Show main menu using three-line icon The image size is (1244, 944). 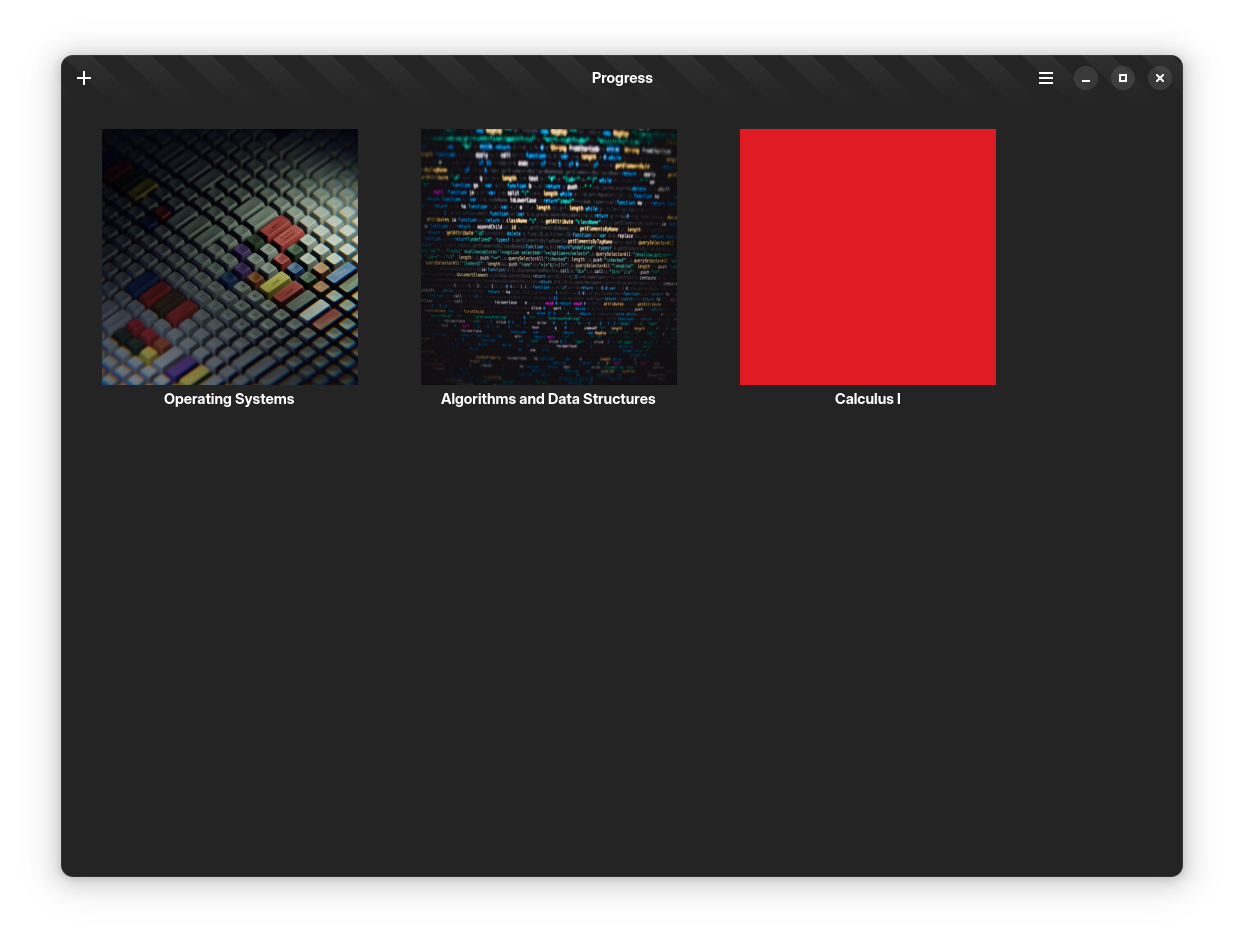click(x=1046, y=78)
